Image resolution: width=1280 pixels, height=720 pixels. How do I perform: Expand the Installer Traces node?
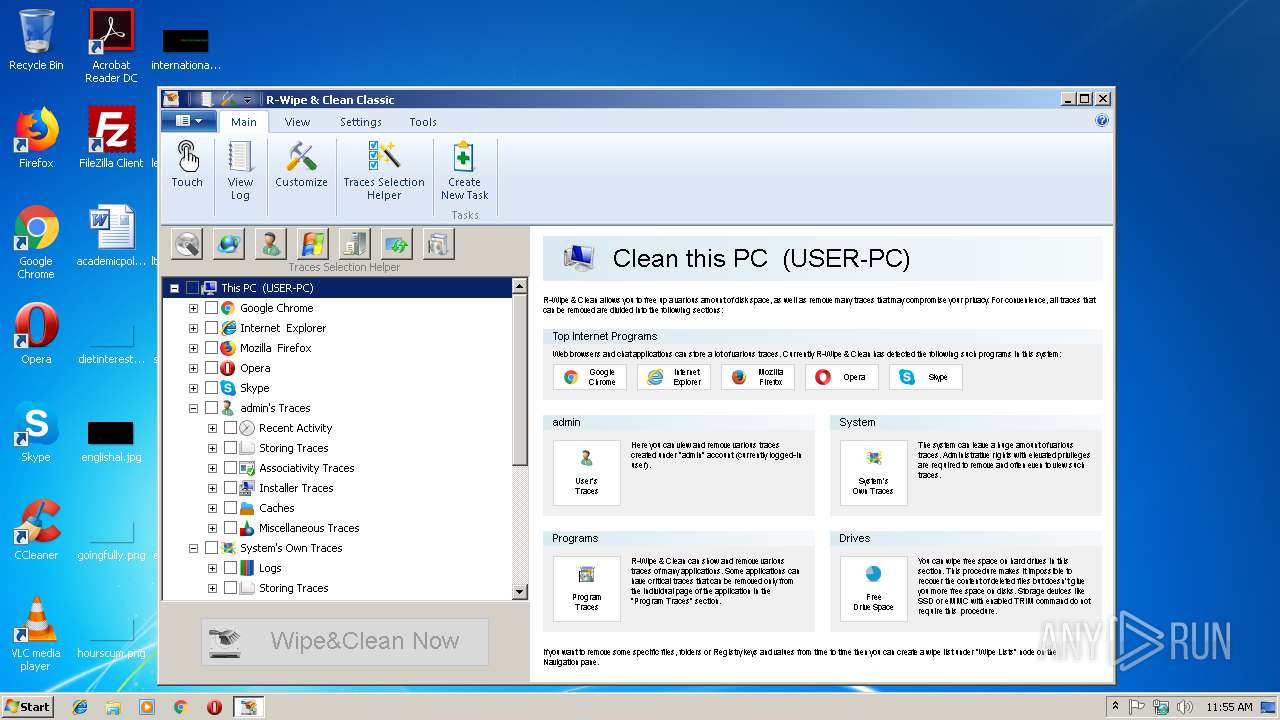click(x=212, y=488)
